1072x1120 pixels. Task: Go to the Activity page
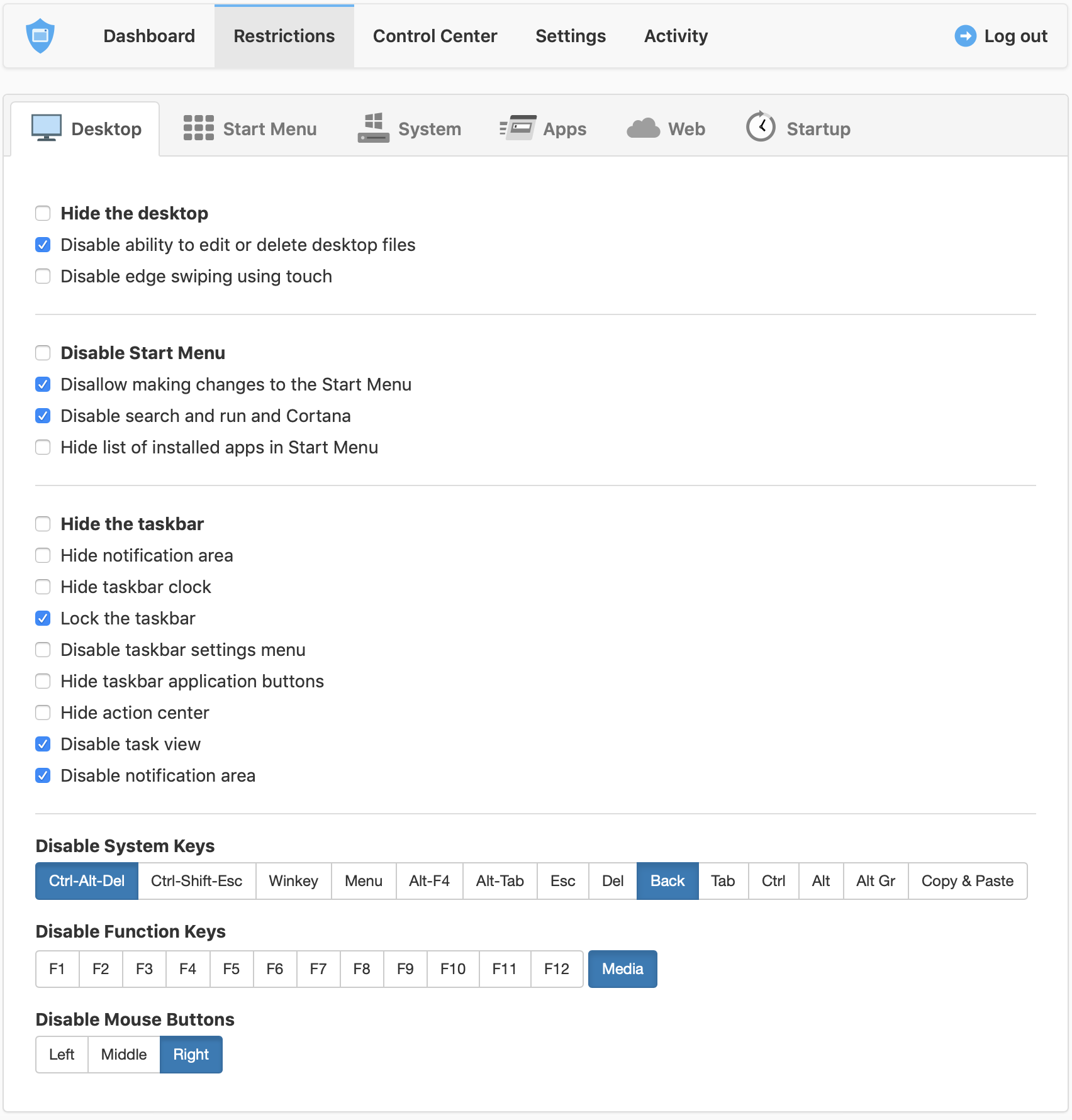(x=676, y=36)
